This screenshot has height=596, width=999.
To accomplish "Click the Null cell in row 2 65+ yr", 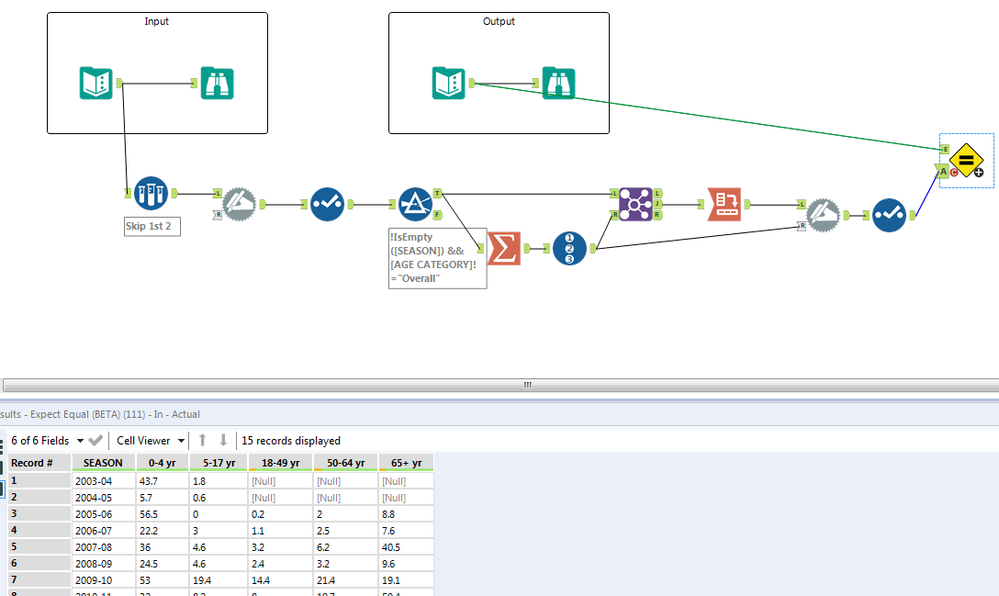I will (x=406, y=498).
